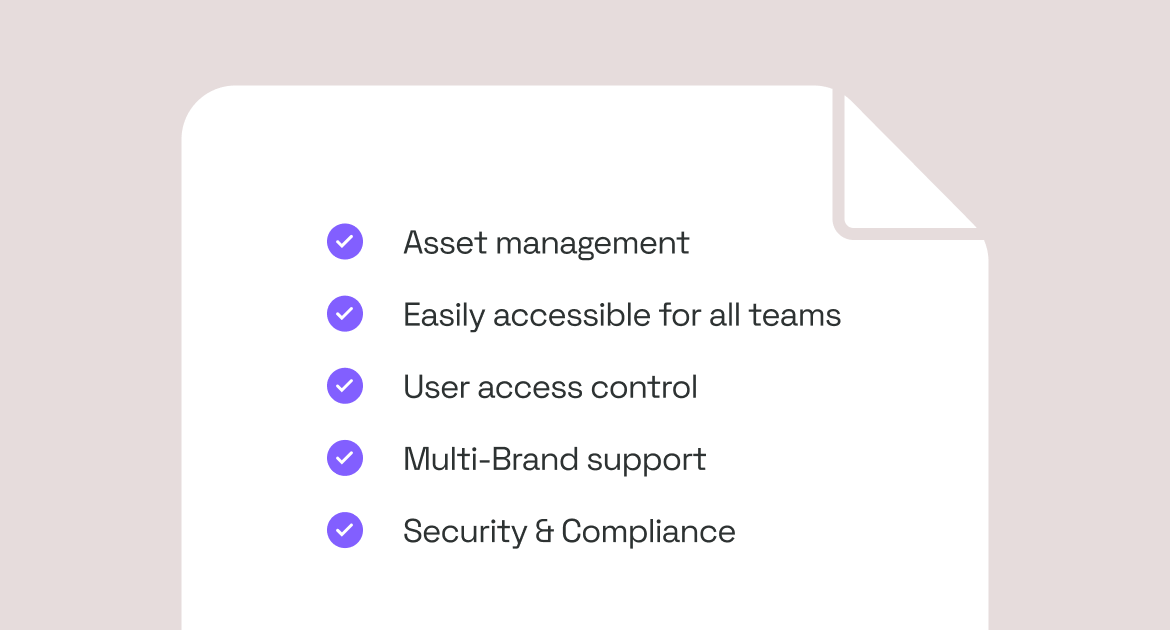1170x630 pixels.
Task: Select the word control in third item
Action: click(644, 387)
